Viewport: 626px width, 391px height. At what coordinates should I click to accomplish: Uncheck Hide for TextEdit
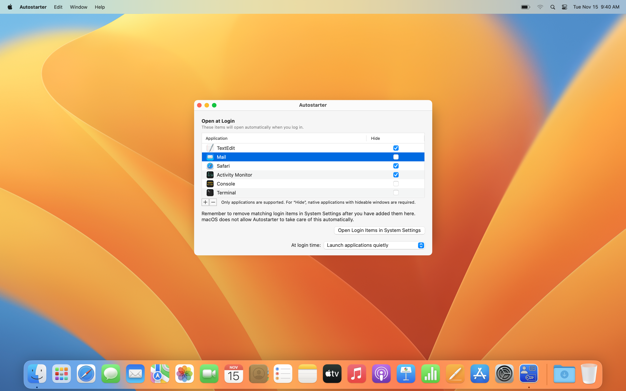[396, 148]
